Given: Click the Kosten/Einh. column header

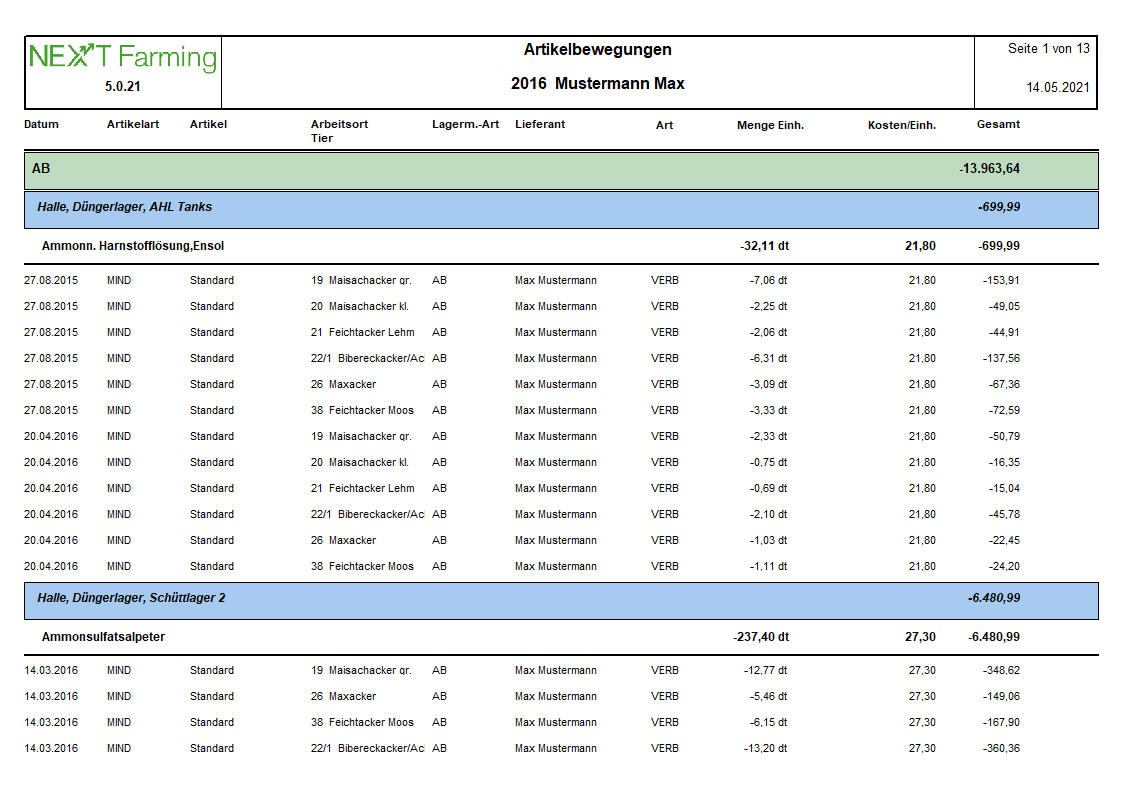Looking at the screenshot, I should (x=901, y=125).
